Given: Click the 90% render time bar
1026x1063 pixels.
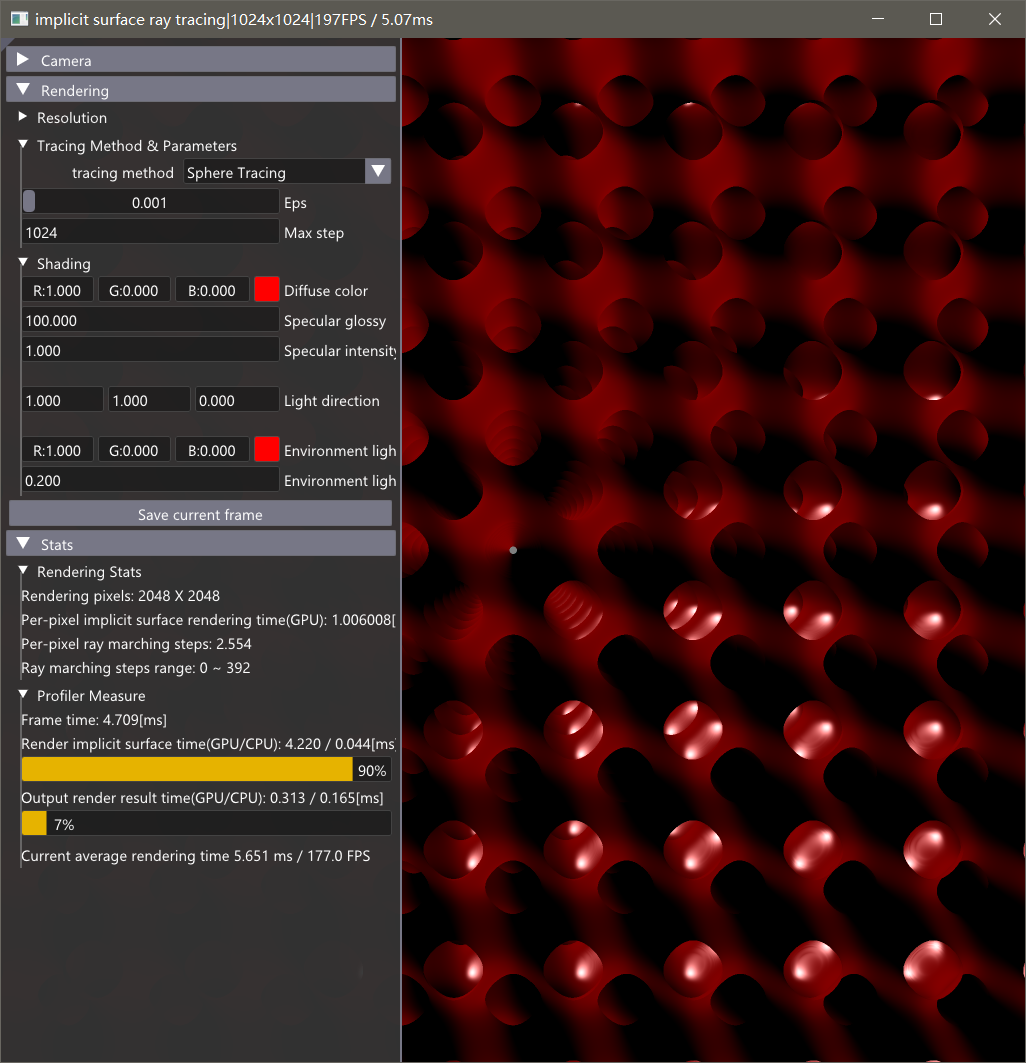Looking at the screenshot, I should tap(206, 769).
